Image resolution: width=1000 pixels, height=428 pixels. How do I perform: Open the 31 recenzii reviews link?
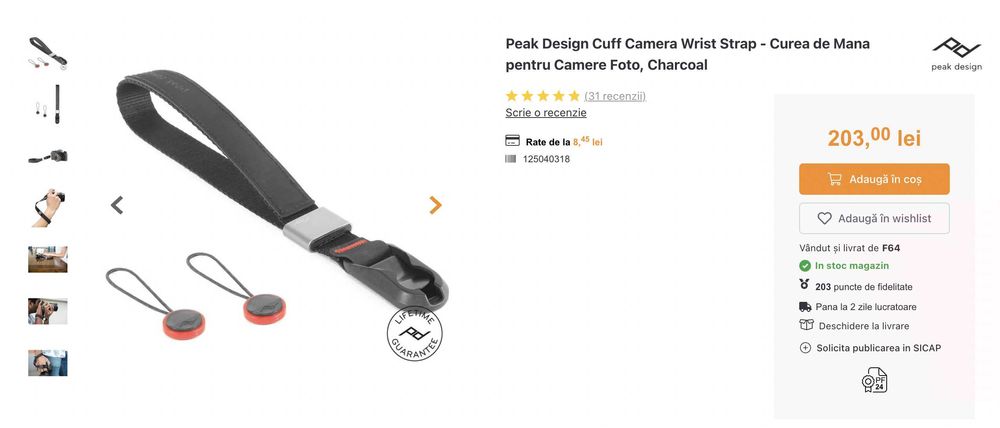(x=615, y=96)
